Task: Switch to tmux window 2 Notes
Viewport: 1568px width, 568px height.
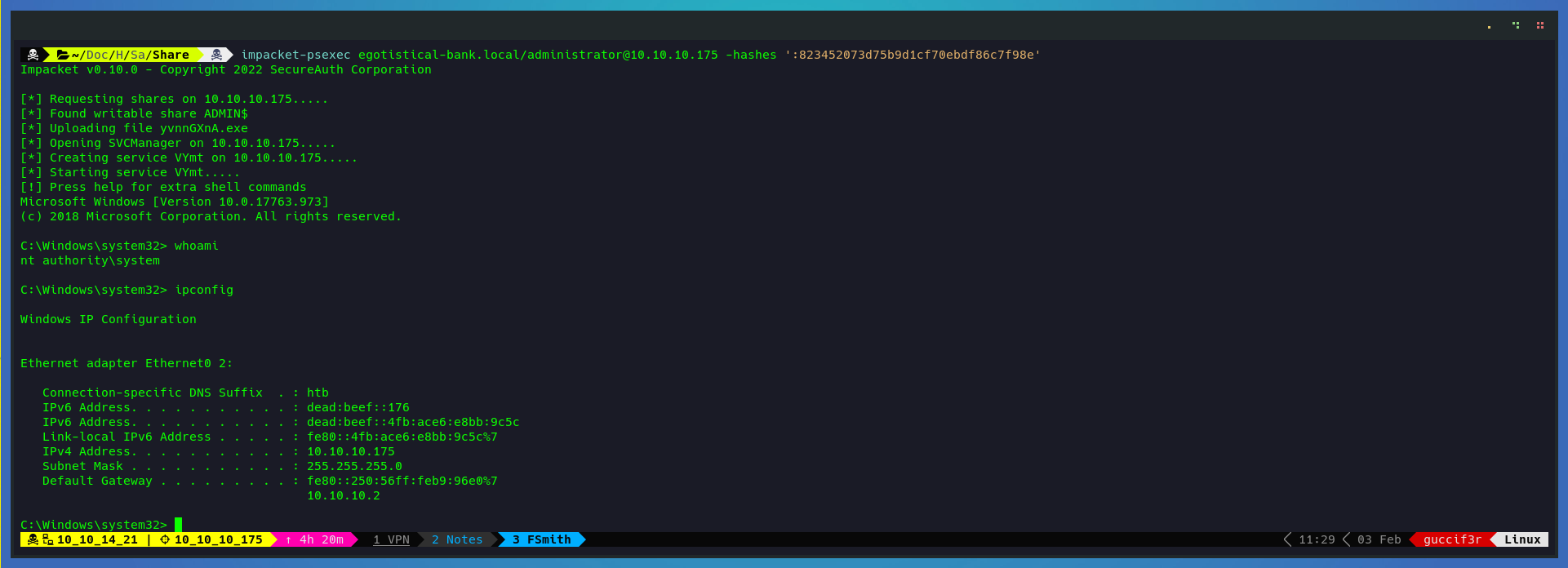Action: point(457,539)
